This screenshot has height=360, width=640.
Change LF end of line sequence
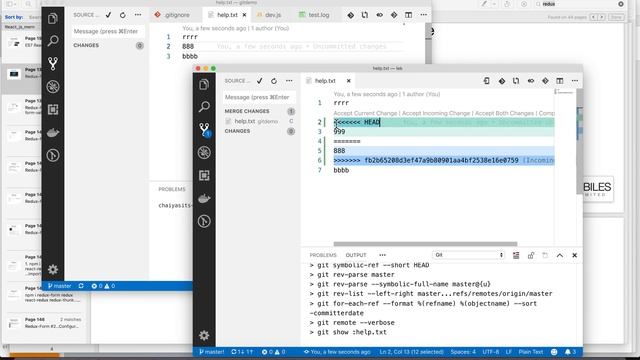(x=509, y=352)
